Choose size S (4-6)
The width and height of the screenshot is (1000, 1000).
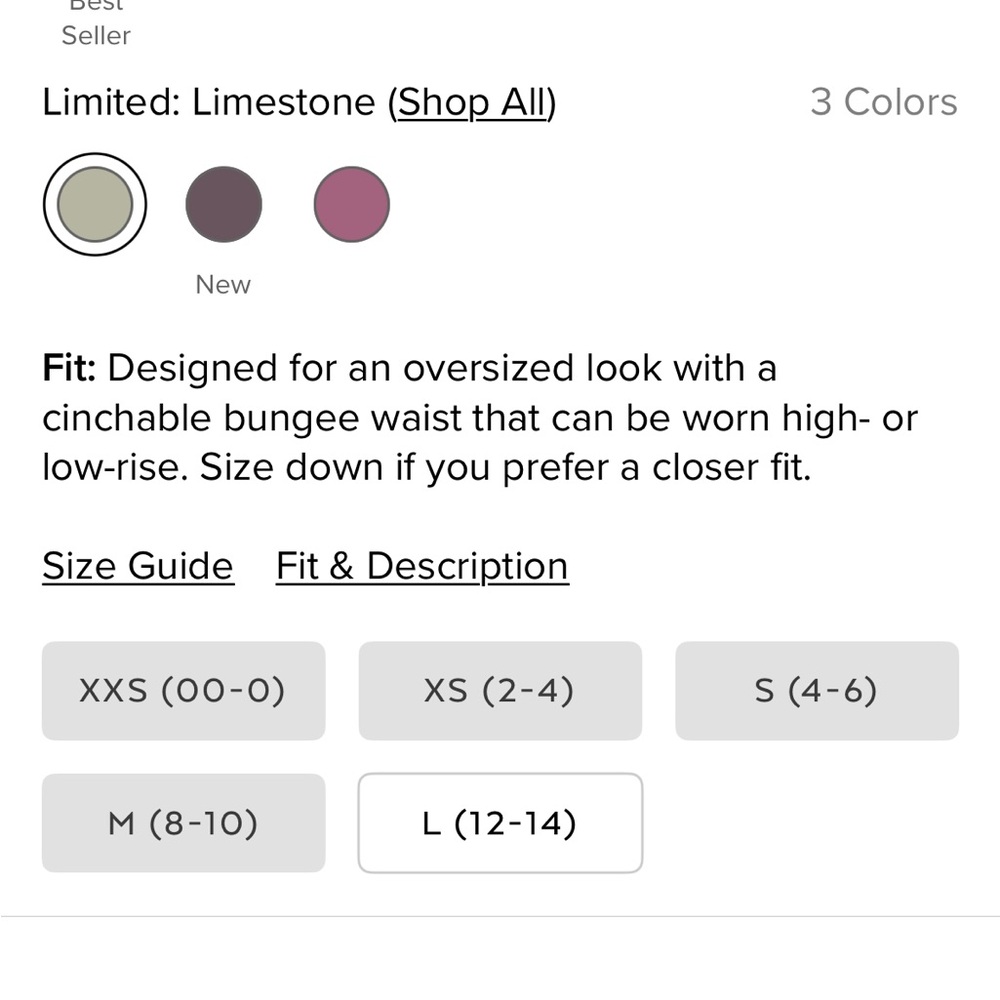(x=817, y=691)
